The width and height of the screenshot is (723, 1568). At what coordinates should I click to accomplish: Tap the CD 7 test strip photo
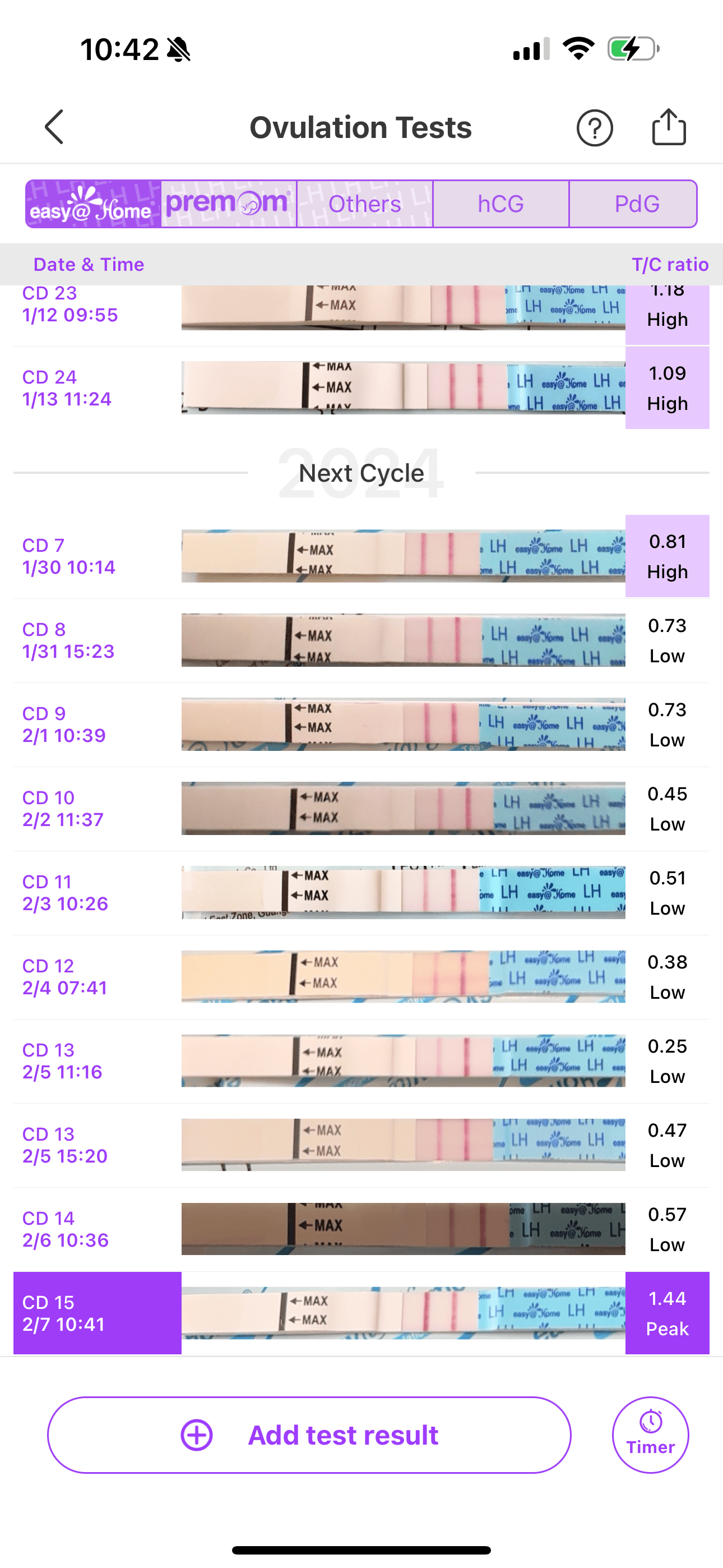[403, 556]
